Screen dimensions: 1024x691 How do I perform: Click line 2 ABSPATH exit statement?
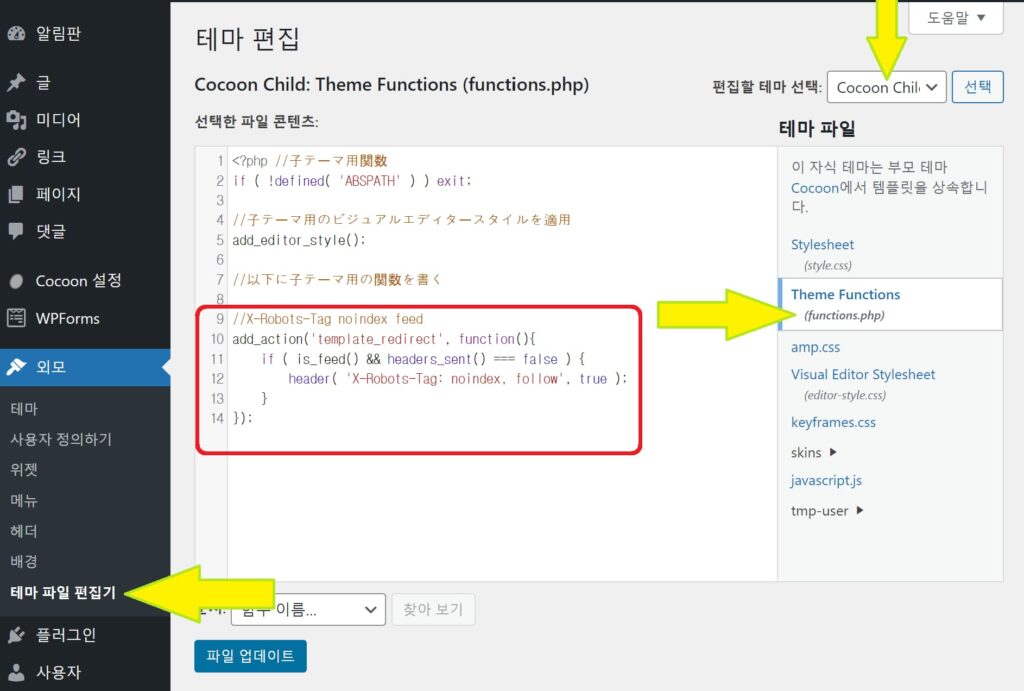pos(351,181)
